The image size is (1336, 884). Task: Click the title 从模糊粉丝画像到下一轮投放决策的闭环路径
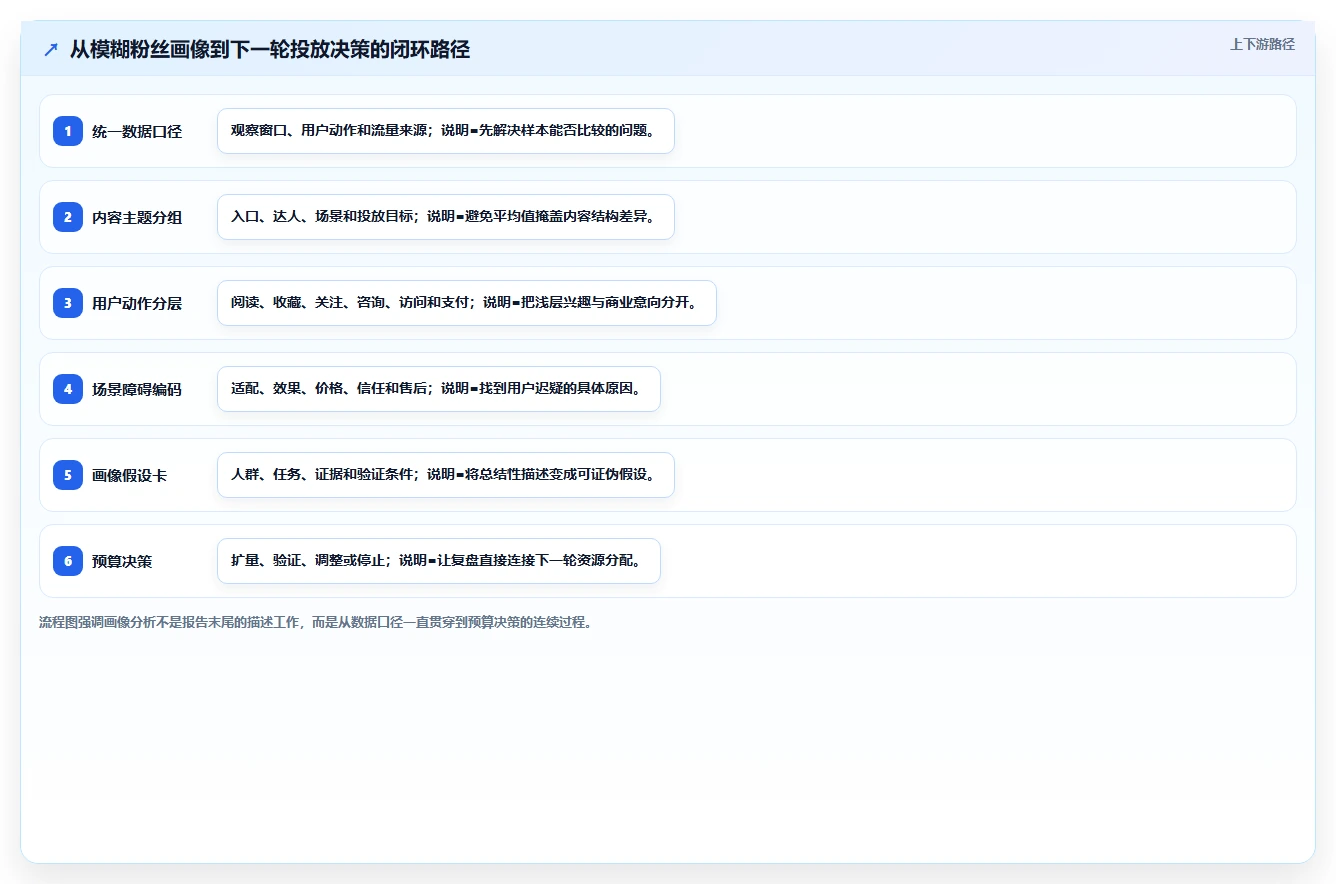(x=270, y=50)
